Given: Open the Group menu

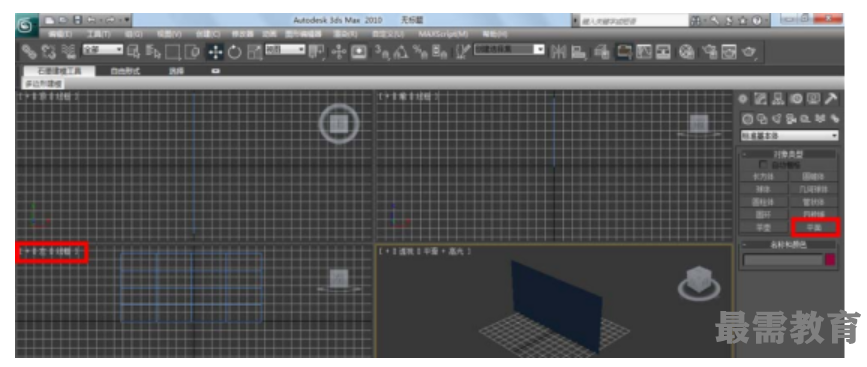Looking at the screenshot, I should pos(133,34).
